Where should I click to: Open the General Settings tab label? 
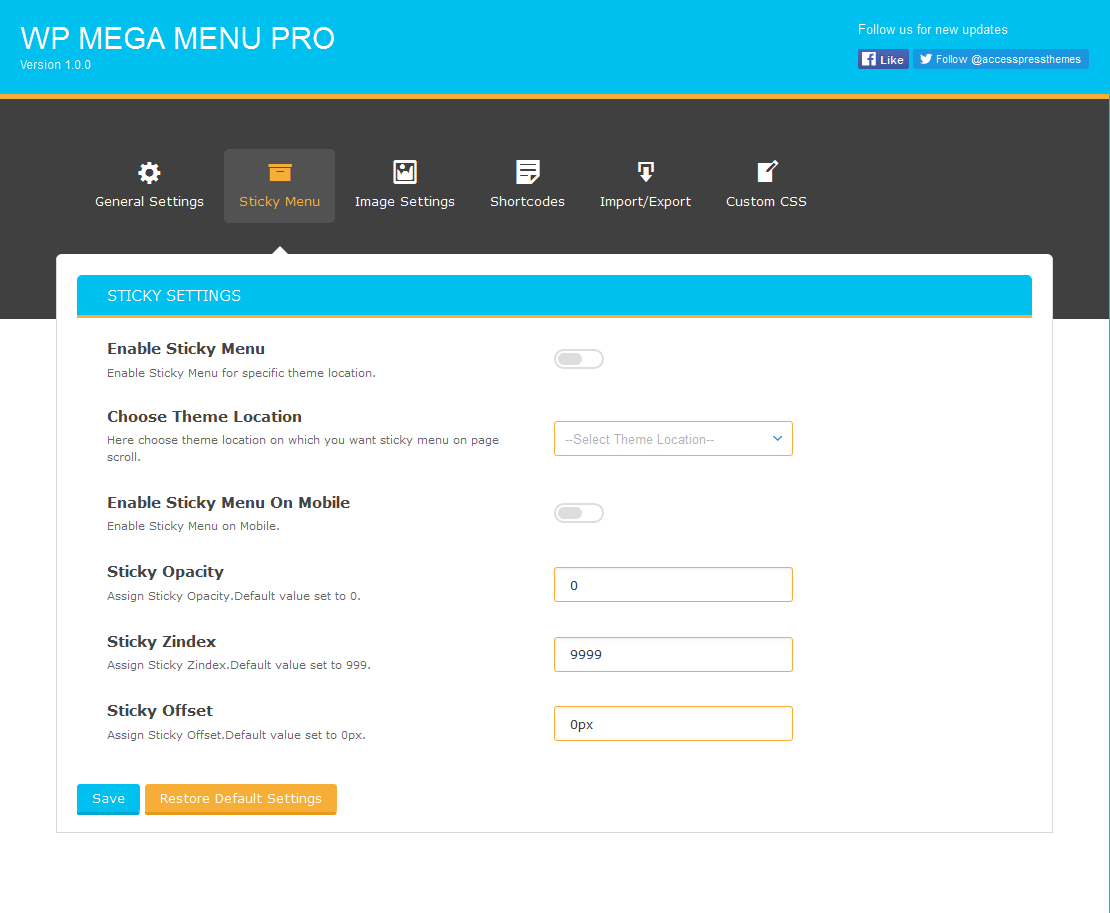(x=149, y=202)
